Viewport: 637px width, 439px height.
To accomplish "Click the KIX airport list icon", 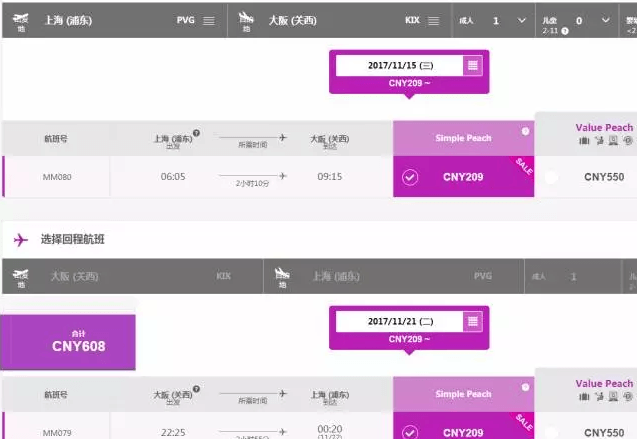I will click(433, 21).
